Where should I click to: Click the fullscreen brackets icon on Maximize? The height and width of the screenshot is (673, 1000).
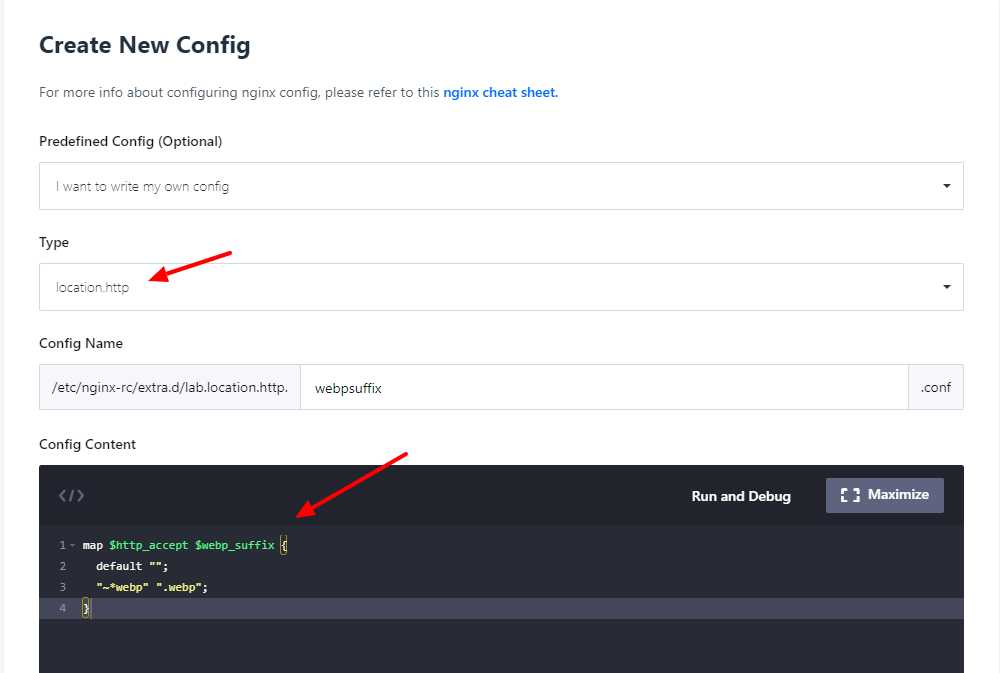(x=850, y=495)
